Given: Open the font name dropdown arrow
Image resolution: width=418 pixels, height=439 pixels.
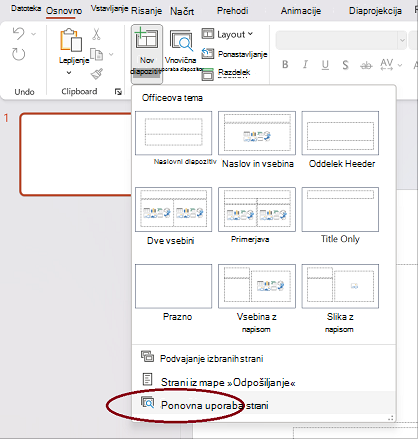Looking at the screenshot, I should pyautogui.click(x=402, y=40).
